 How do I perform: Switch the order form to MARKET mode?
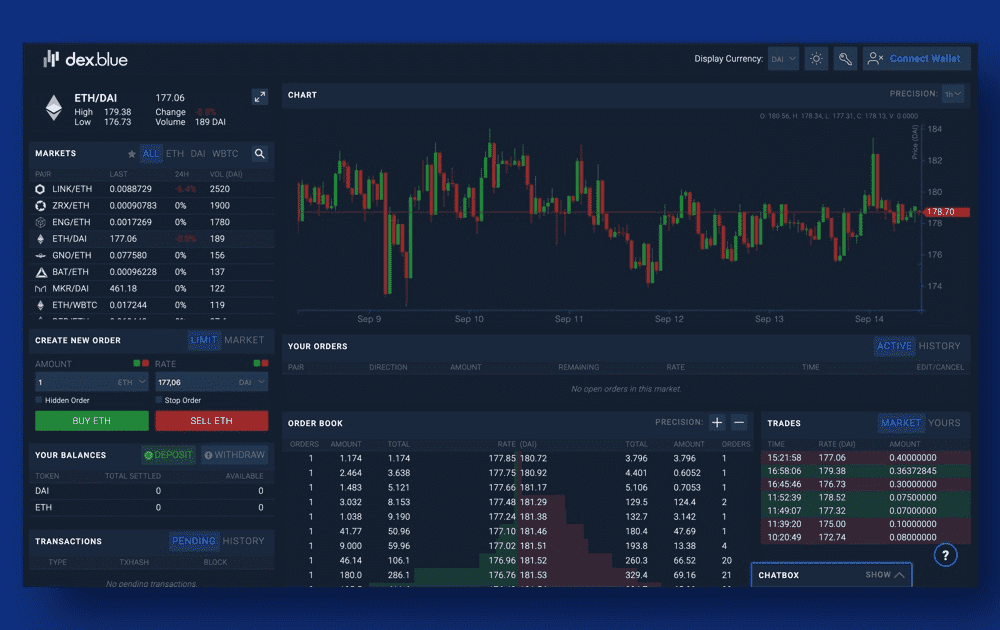(243, 340)
